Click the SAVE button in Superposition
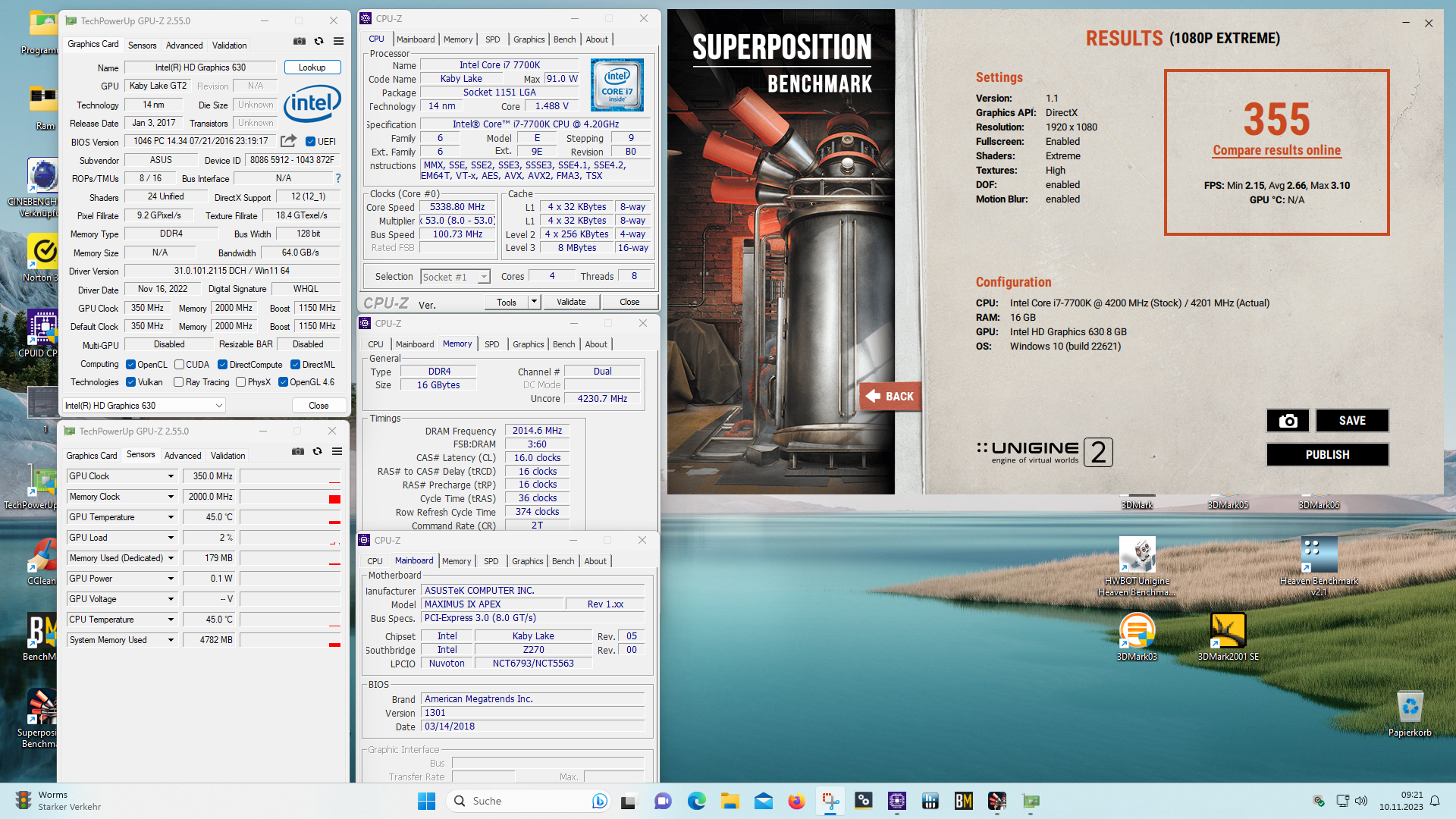 pos(1352,421)
